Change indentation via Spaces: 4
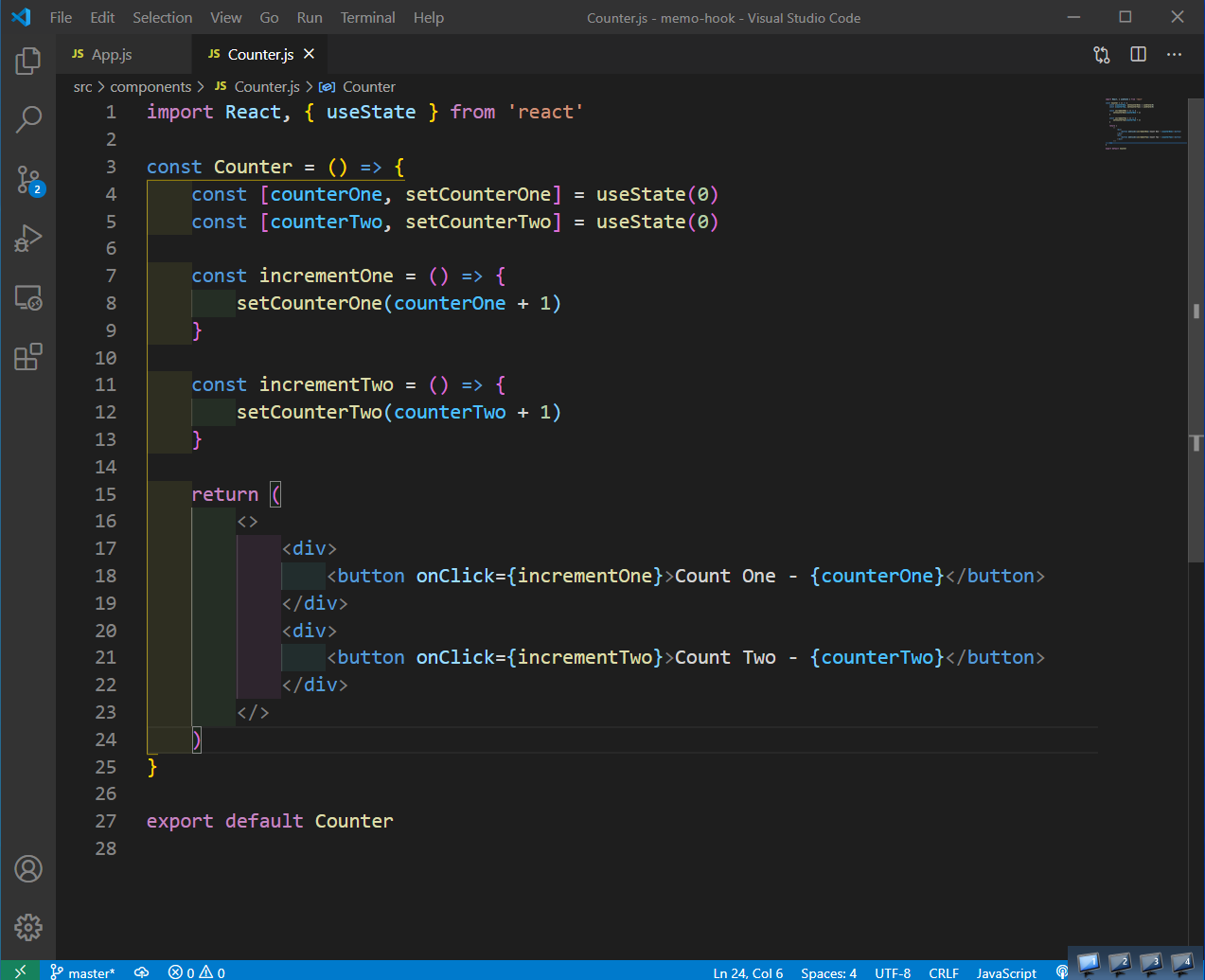The height and width of the screenshot is (980, 1205). [828, 972]
